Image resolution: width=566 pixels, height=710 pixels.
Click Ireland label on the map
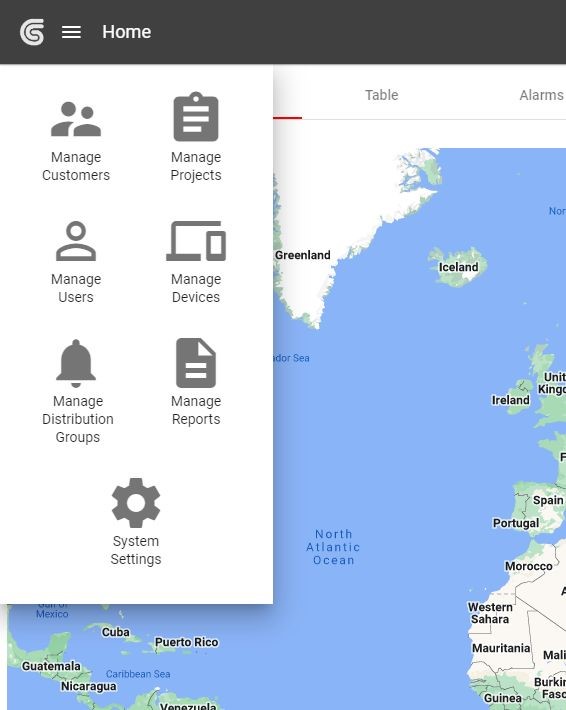point(510,400)
